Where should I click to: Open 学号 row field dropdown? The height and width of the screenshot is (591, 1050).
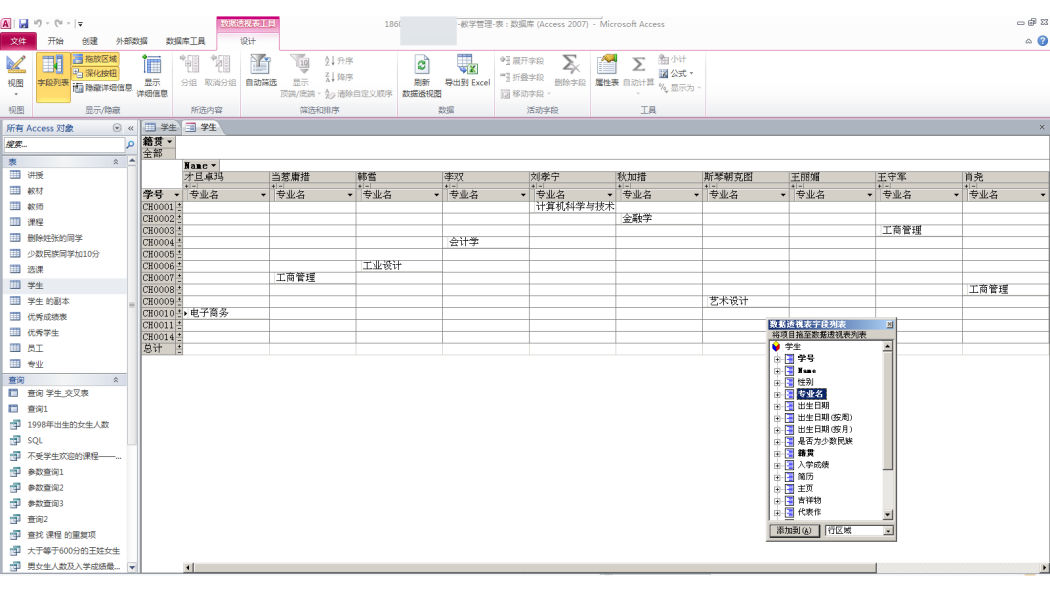click(x=176, y=195)
